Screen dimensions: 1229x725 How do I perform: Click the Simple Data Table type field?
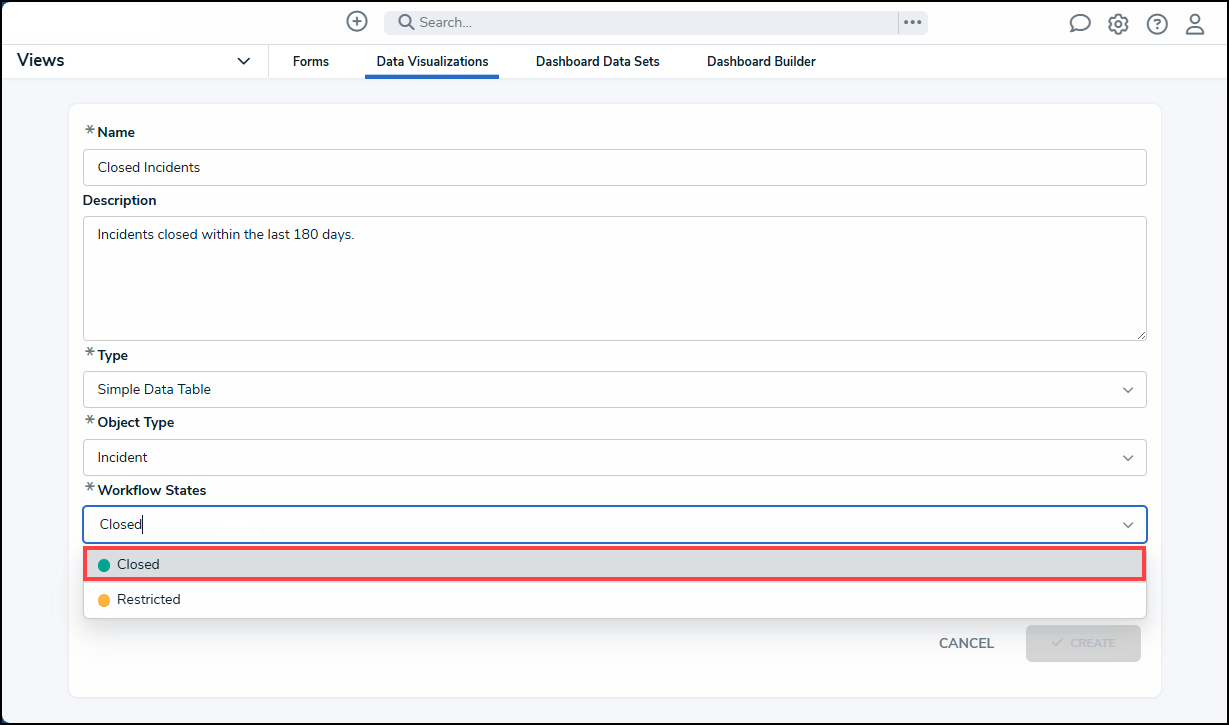pos(614,389)
